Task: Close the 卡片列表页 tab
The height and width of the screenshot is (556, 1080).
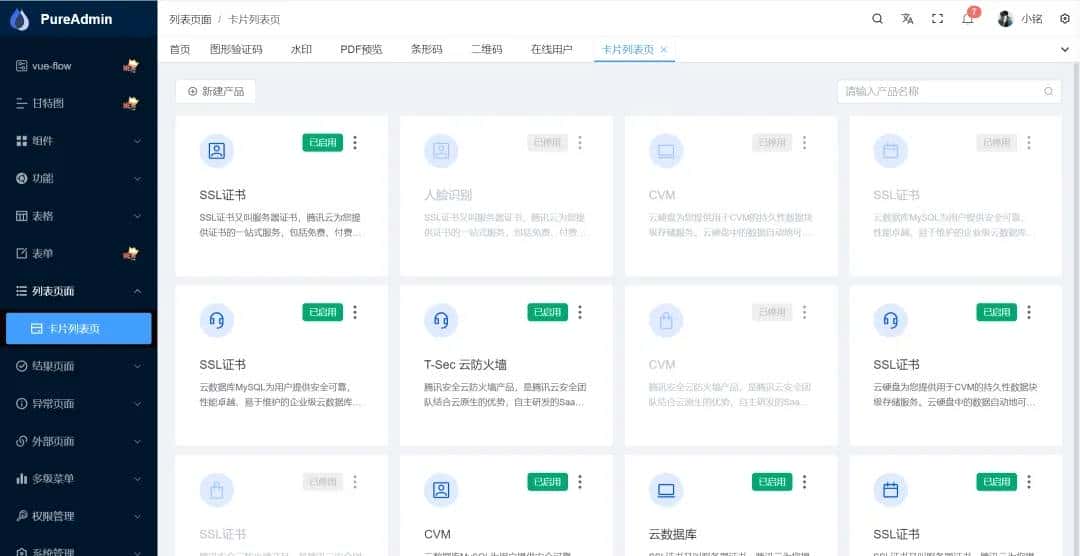Action: click(x=663, y=50)
